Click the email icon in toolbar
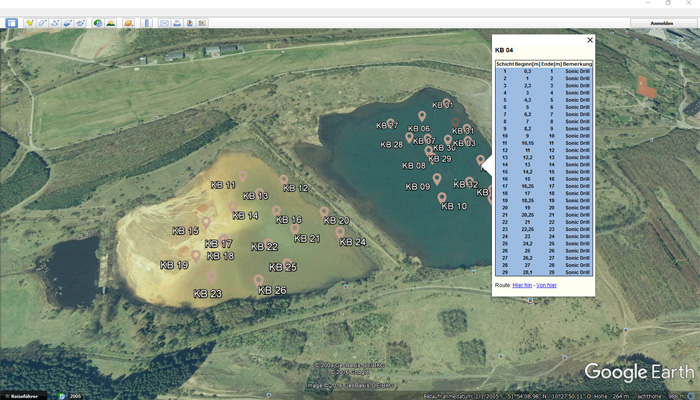This screenshot has height=400, width=700. (164, 21)
